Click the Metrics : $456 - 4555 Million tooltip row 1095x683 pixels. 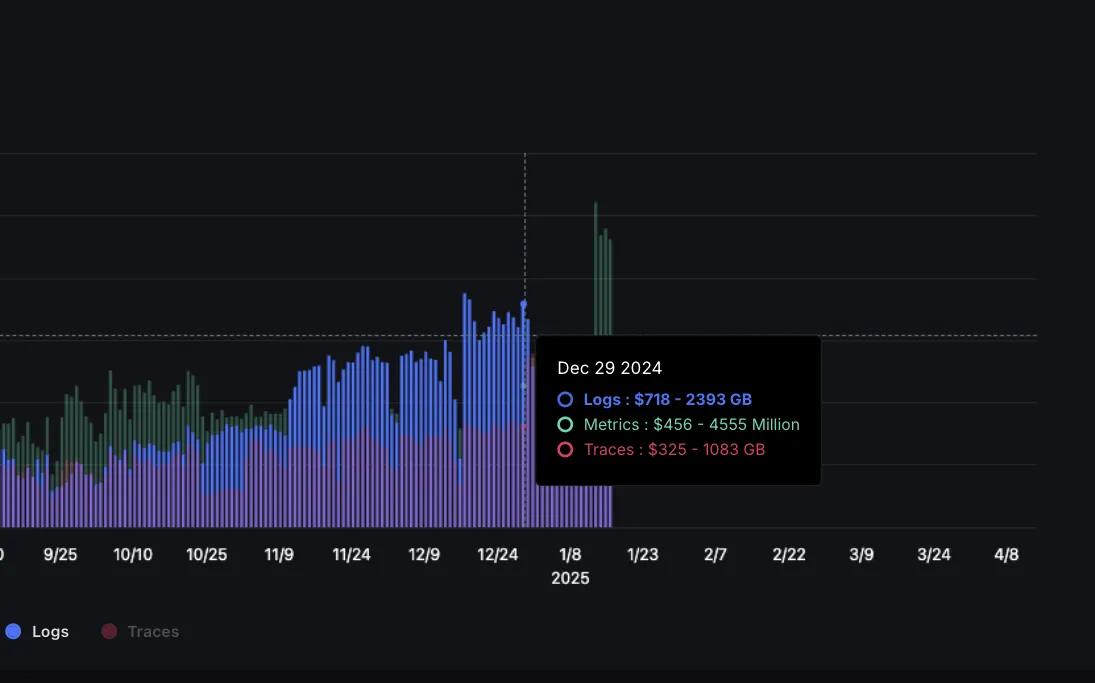678,425
